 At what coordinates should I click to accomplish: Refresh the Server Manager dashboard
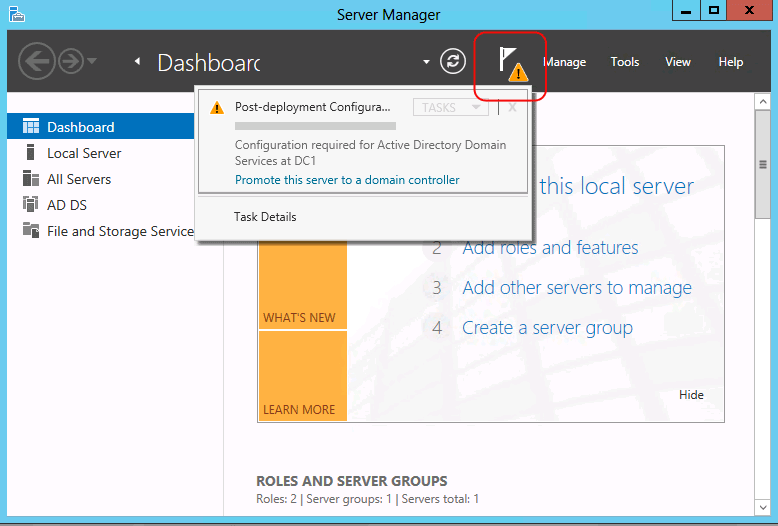tap(453, 62)
